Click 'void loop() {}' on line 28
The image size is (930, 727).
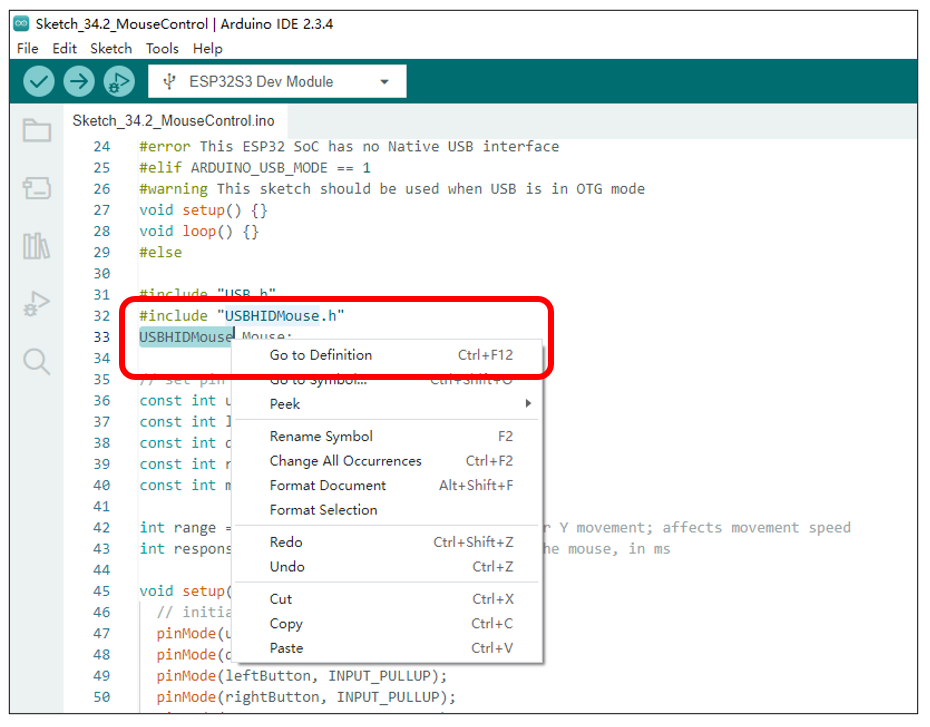click(x=199, y=231)
